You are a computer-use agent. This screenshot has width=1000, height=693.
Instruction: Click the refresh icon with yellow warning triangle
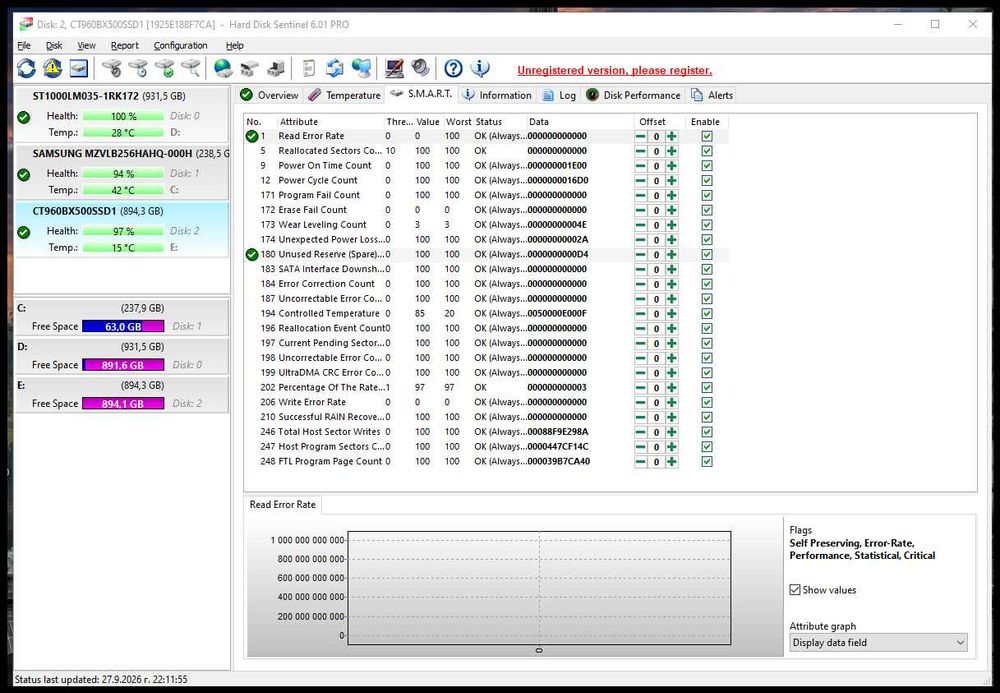[52, 68]
